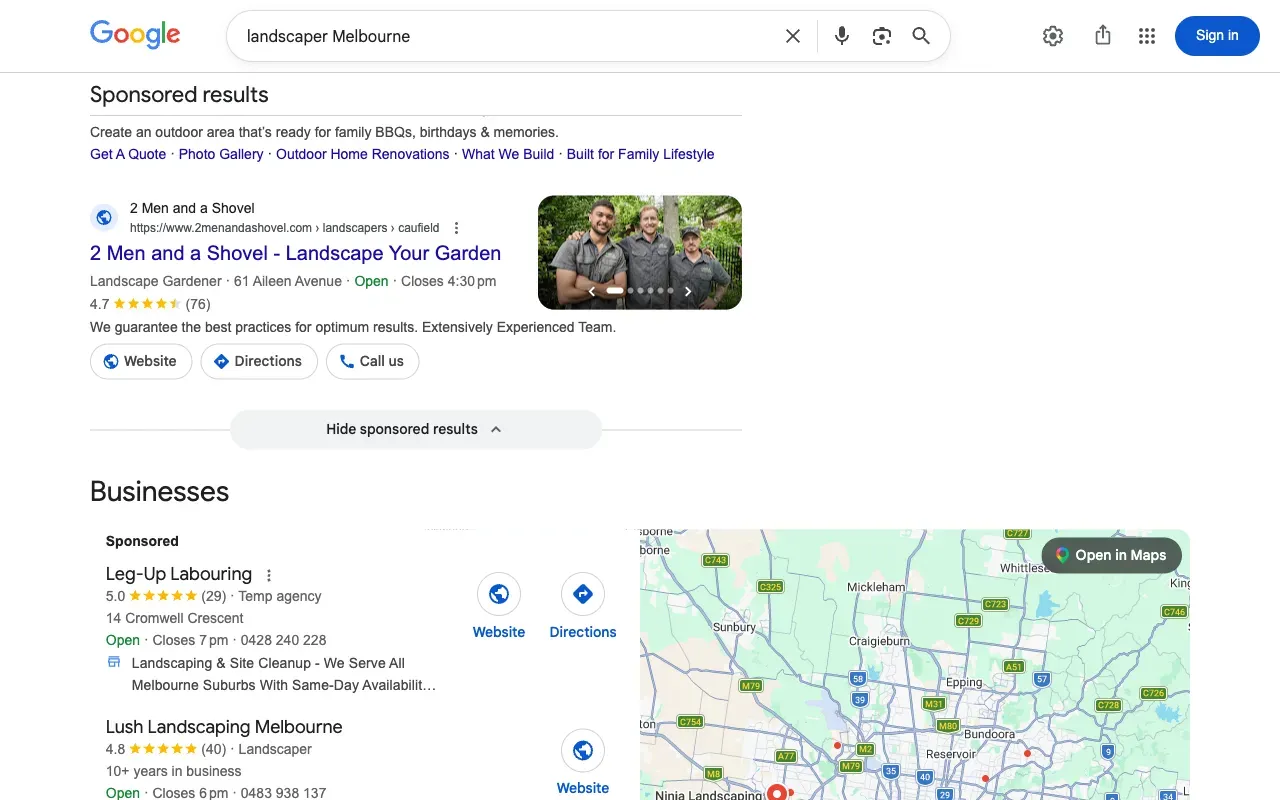Click the Call us button

tap(372, 362)
